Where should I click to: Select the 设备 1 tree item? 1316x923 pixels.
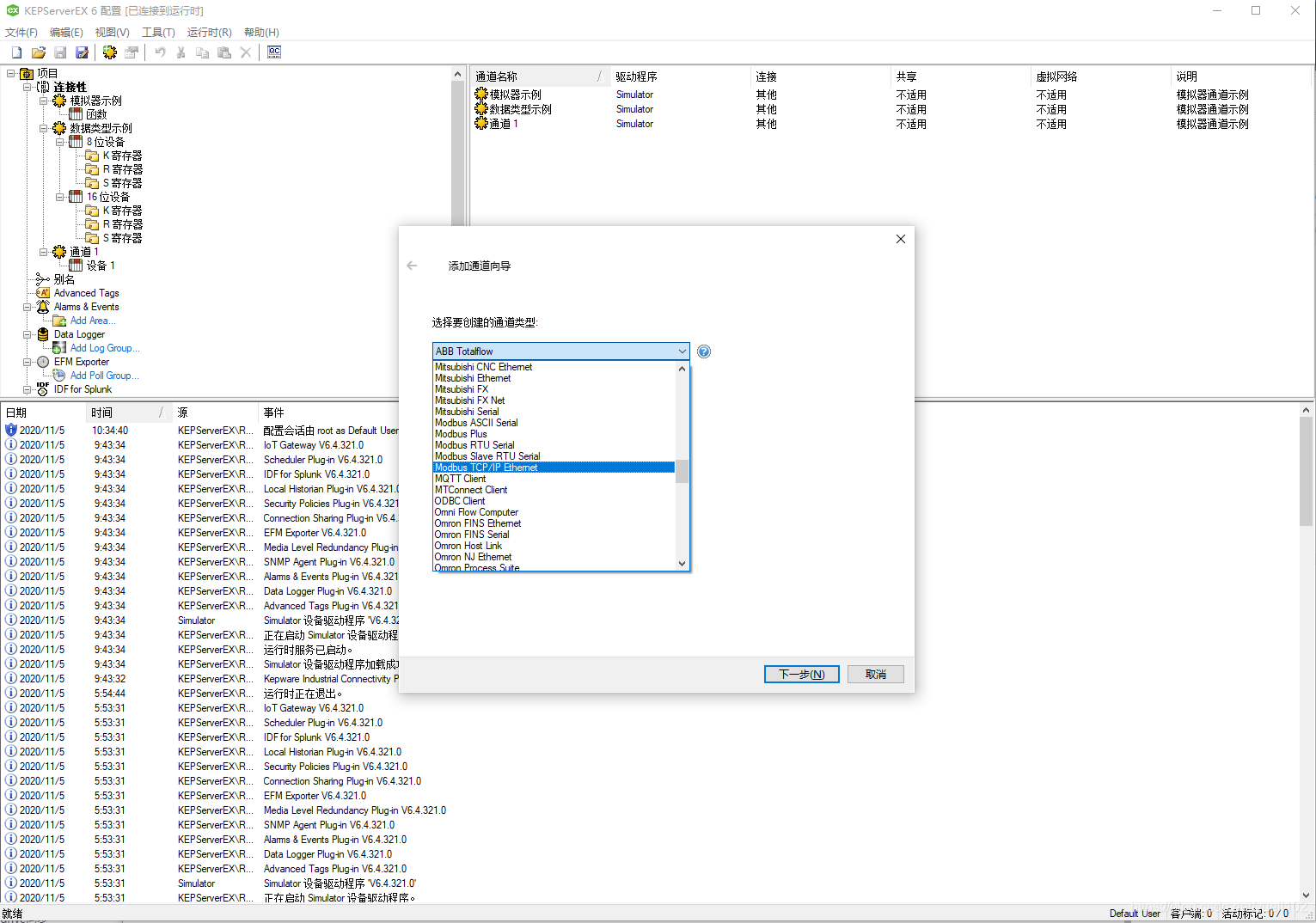click(101, 266)
